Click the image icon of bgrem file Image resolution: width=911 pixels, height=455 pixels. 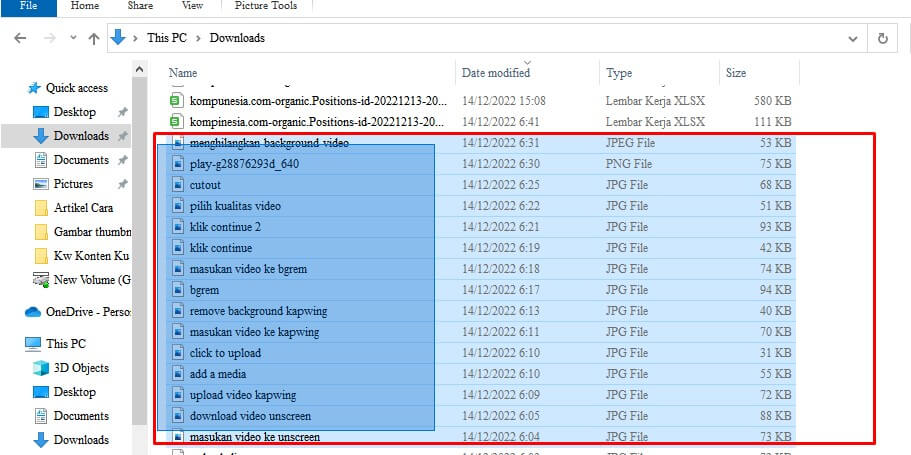tap(178, 289)
